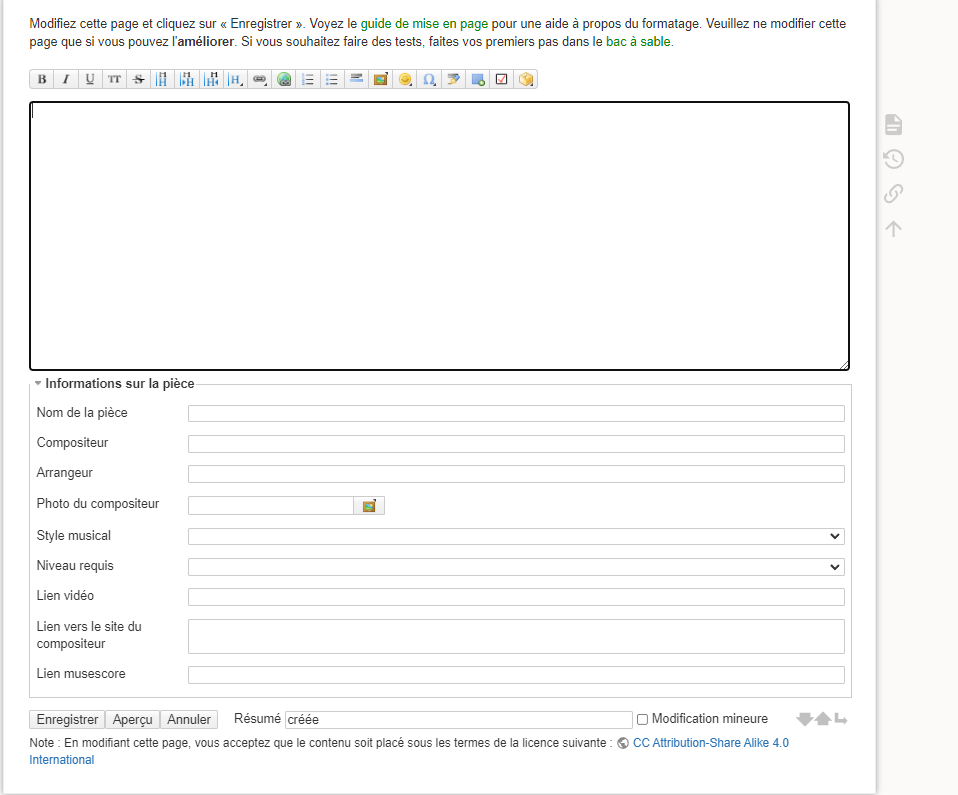Screen dimensions: 958x795
Task: Click the Lien musescore input field
Action: click(516, 675)
